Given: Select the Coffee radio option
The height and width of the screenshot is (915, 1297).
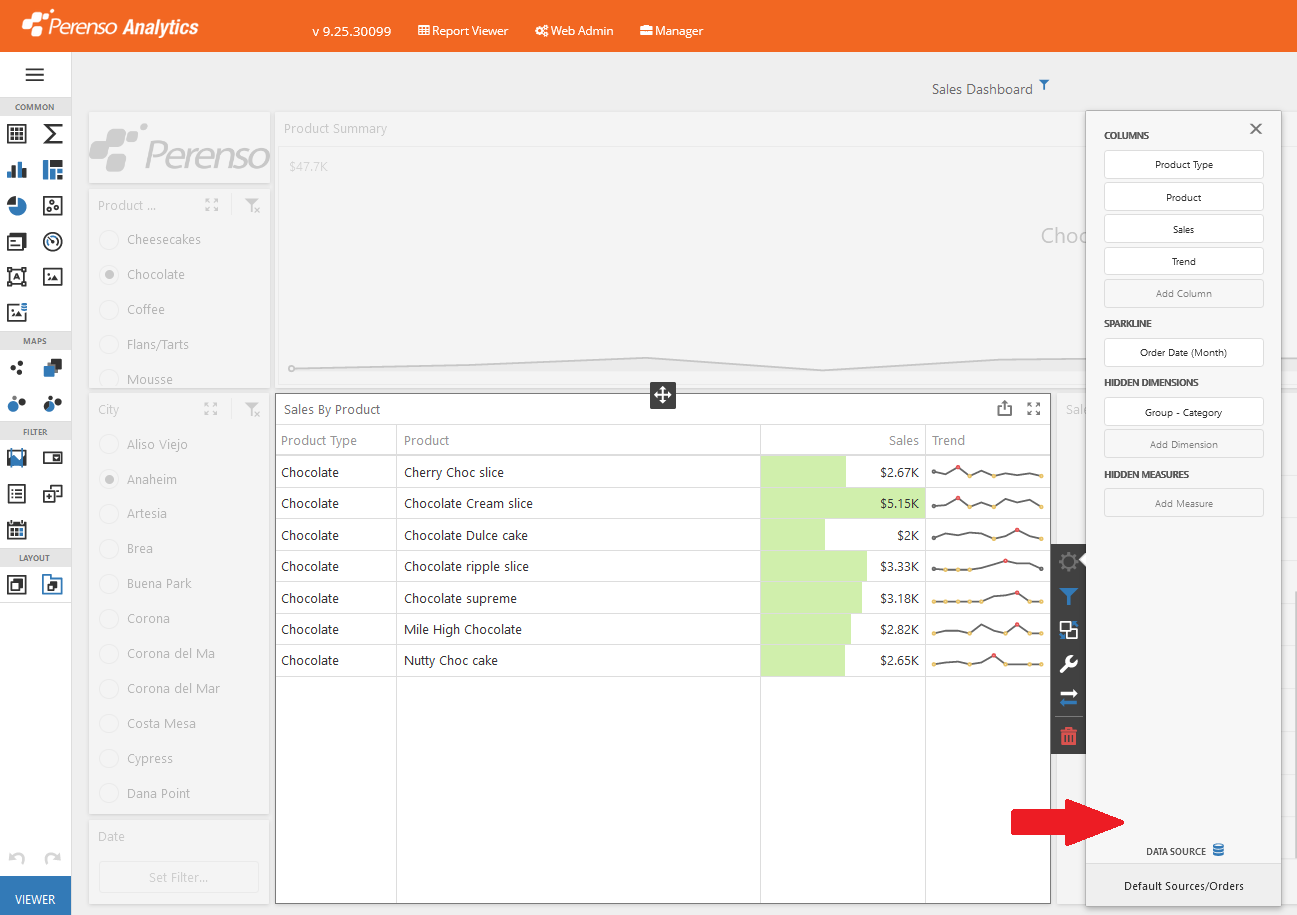Looking at the screenshot, I should click(x=109, y=310).
